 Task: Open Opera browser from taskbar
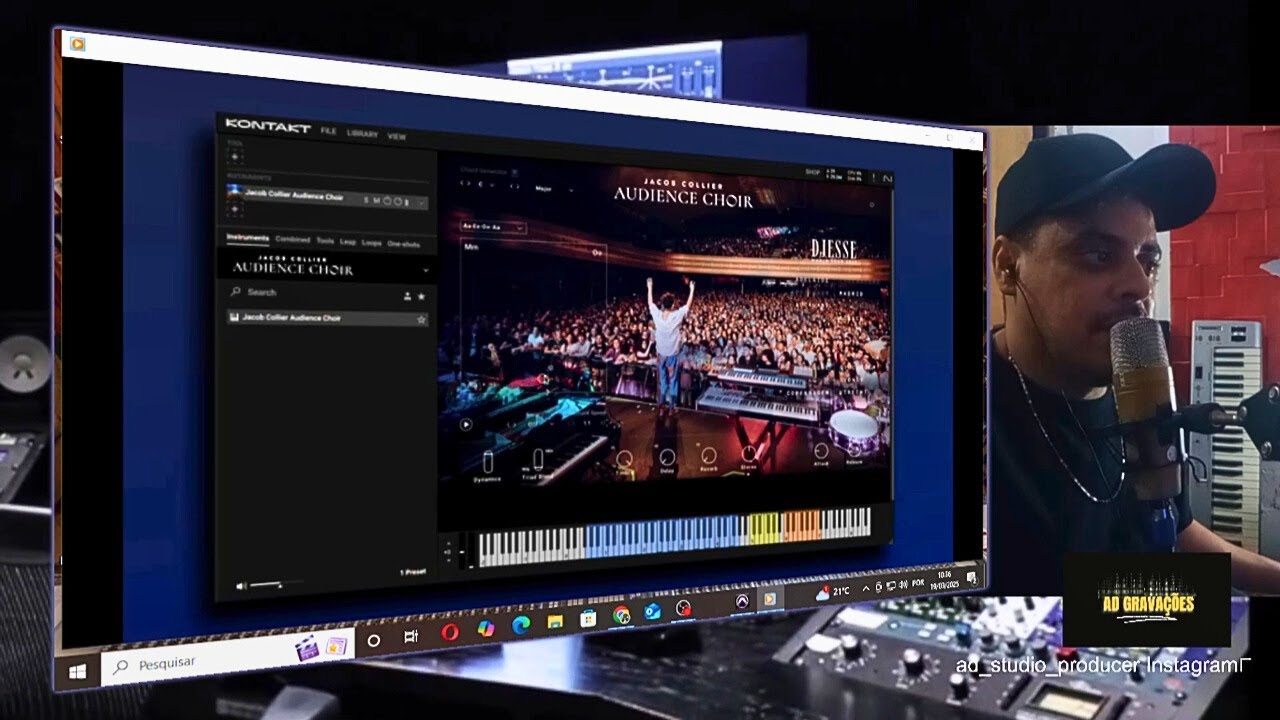coord(450,631)
